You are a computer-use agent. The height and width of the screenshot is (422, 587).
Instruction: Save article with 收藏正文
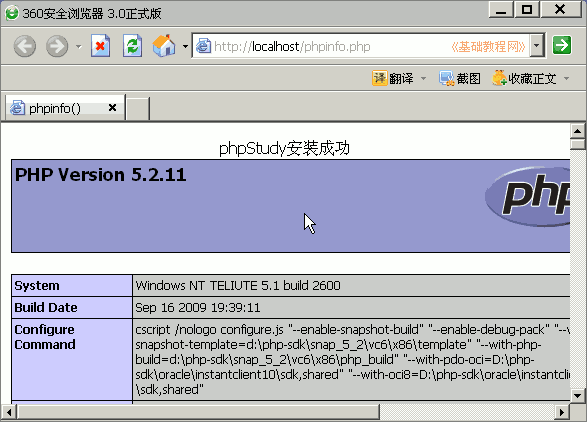click(x=524, y=78)
